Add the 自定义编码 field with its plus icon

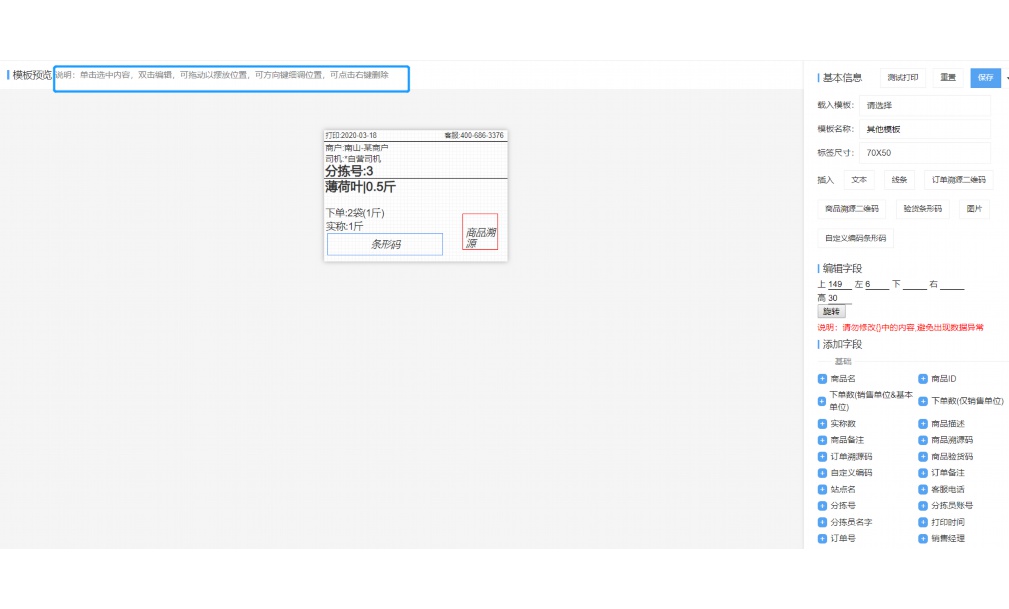pyautogui.click(x=822, y=473)
